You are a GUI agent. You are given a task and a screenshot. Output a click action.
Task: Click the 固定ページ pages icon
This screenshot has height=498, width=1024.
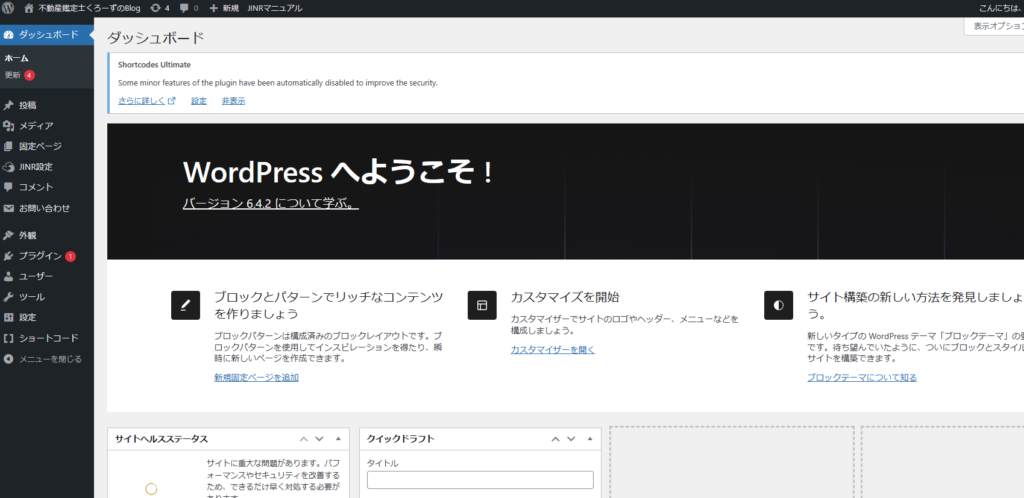(8, 146)
